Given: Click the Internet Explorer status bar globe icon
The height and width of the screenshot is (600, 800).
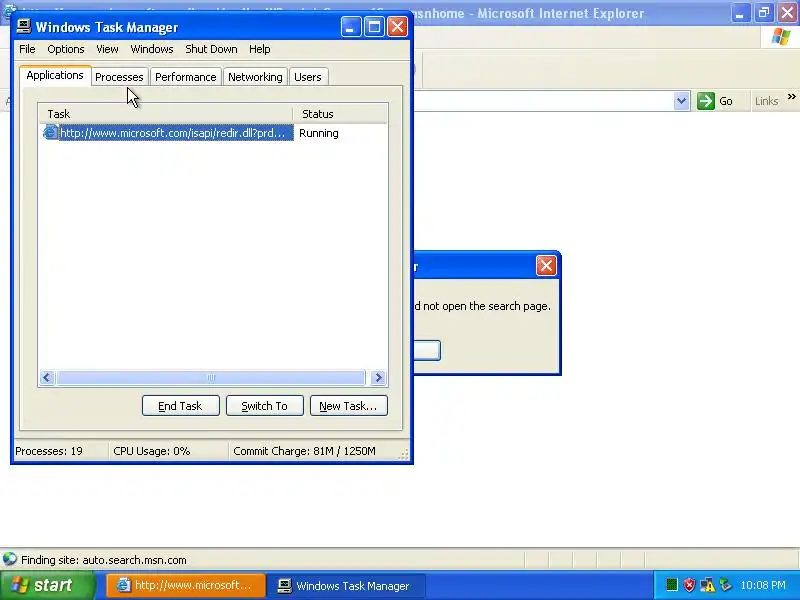Looking at the screenshot, I should coord(9,560).
